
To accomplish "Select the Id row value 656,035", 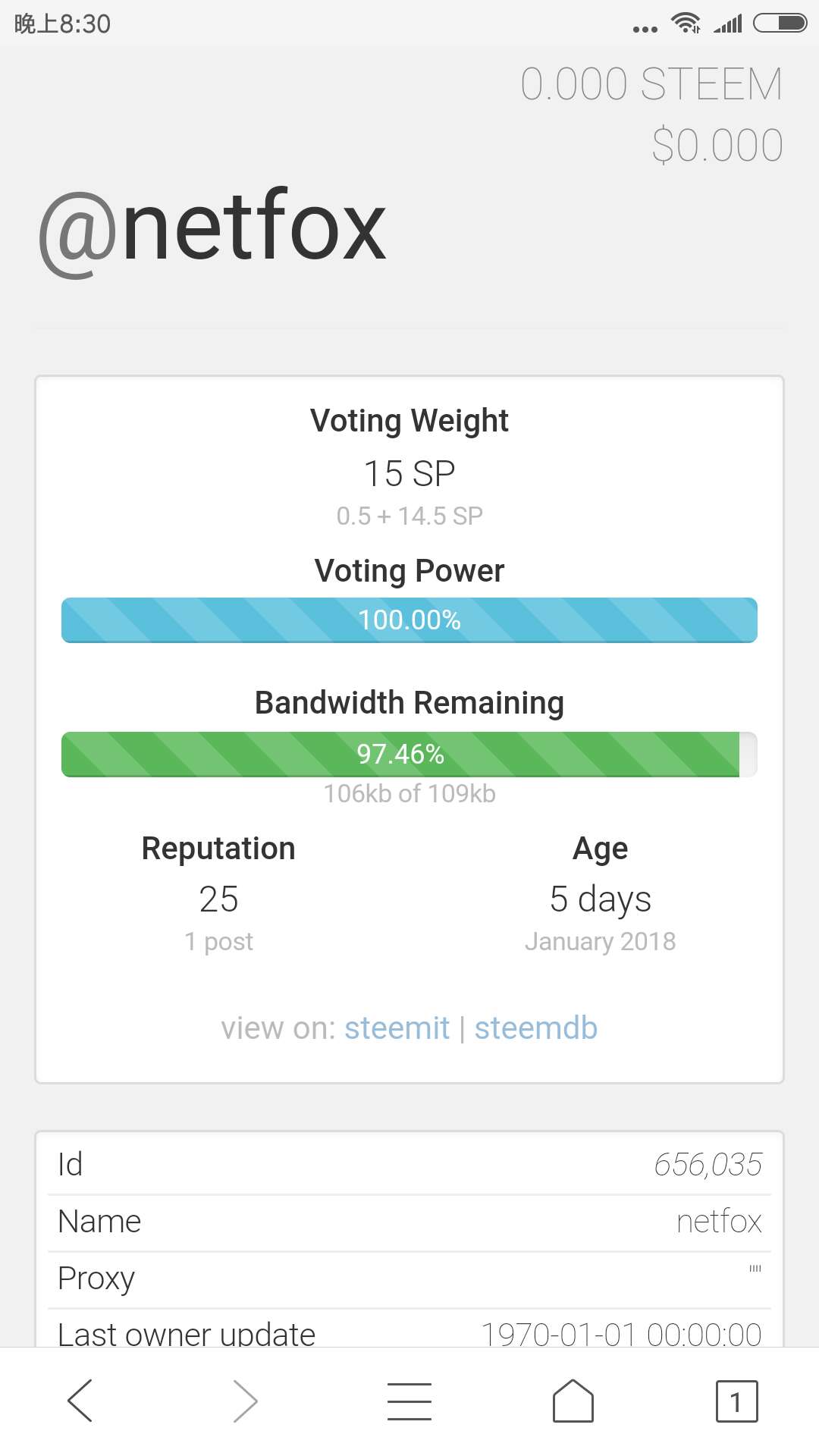I will (708, 1164).
